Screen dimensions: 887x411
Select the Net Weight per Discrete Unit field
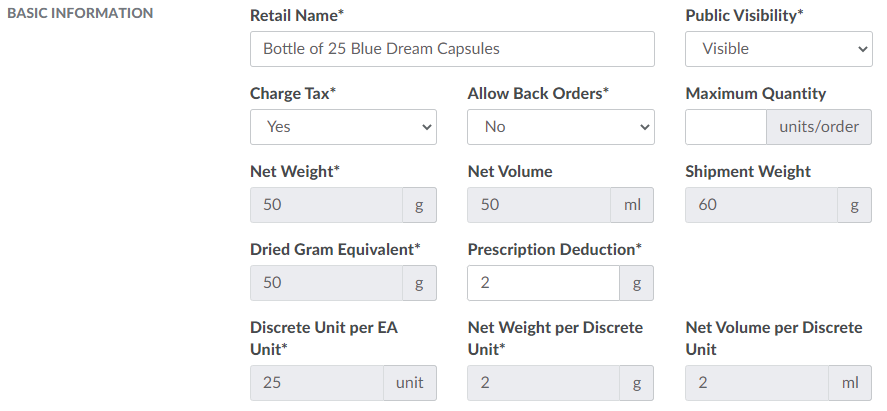coord(543,383)
